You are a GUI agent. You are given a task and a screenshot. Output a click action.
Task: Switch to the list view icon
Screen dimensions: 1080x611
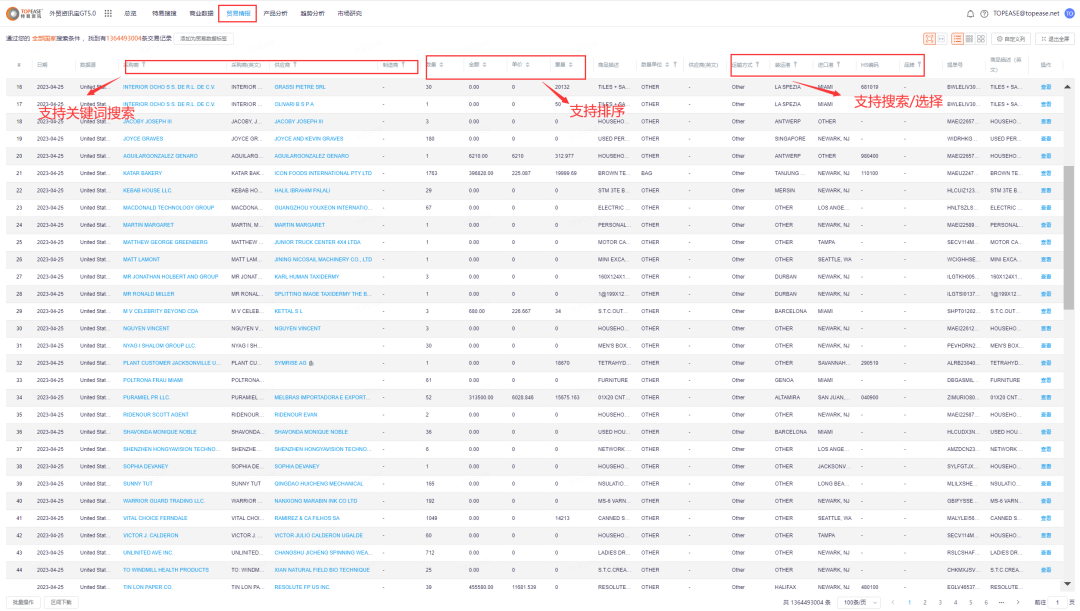957,39
